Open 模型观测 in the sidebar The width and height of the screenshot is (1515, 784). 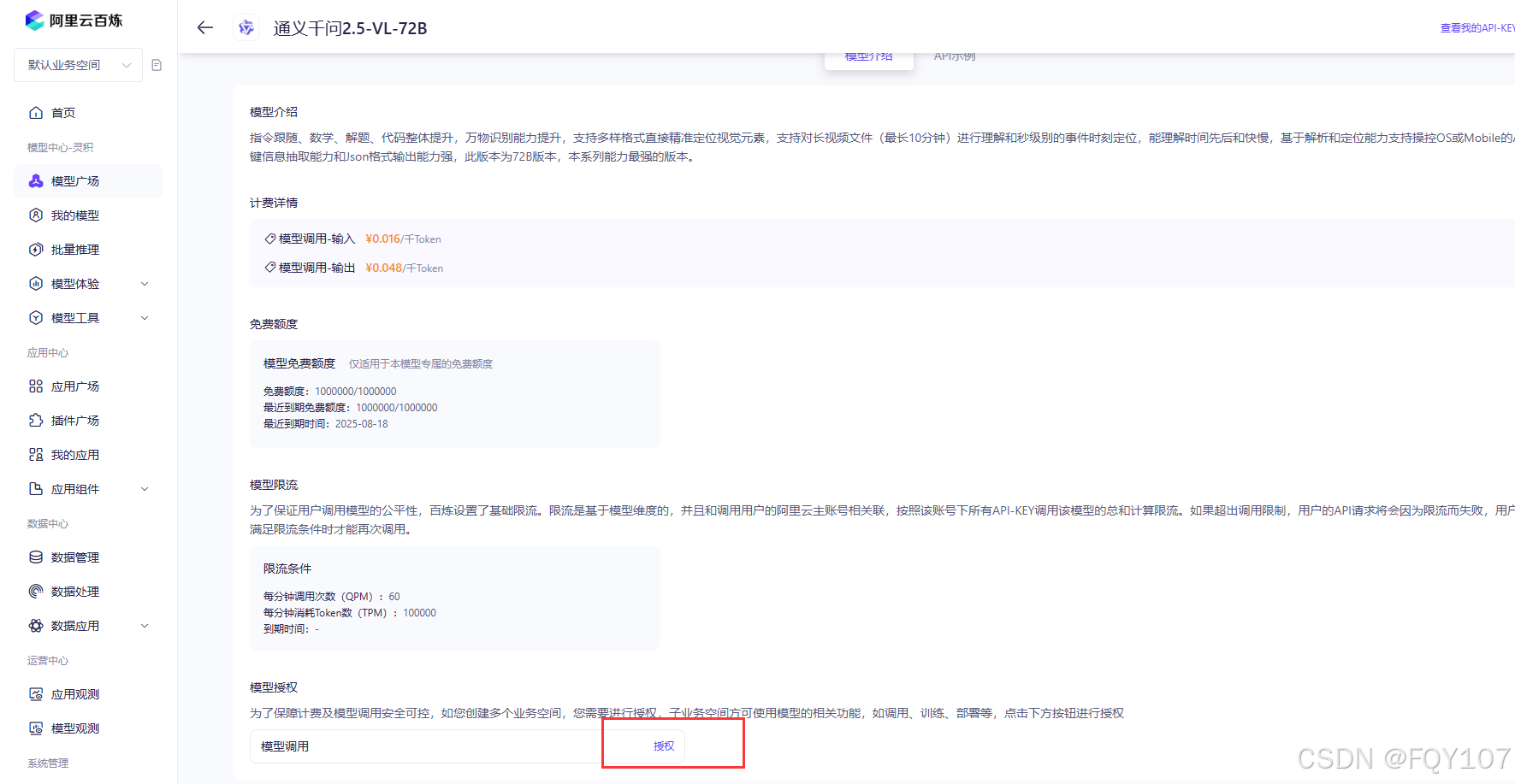point(88,728)
